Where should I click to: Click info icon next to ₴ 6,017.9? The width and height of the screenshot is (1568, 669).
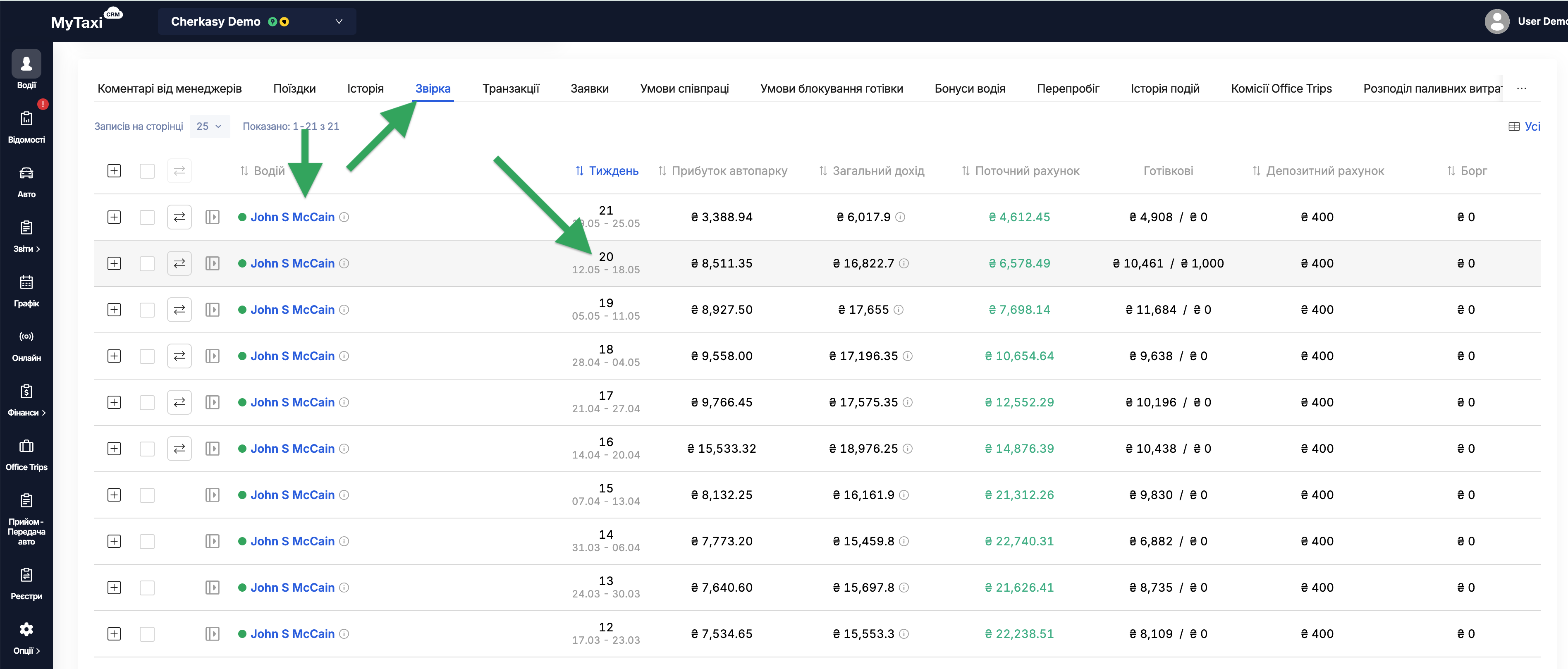click(900, 217)
